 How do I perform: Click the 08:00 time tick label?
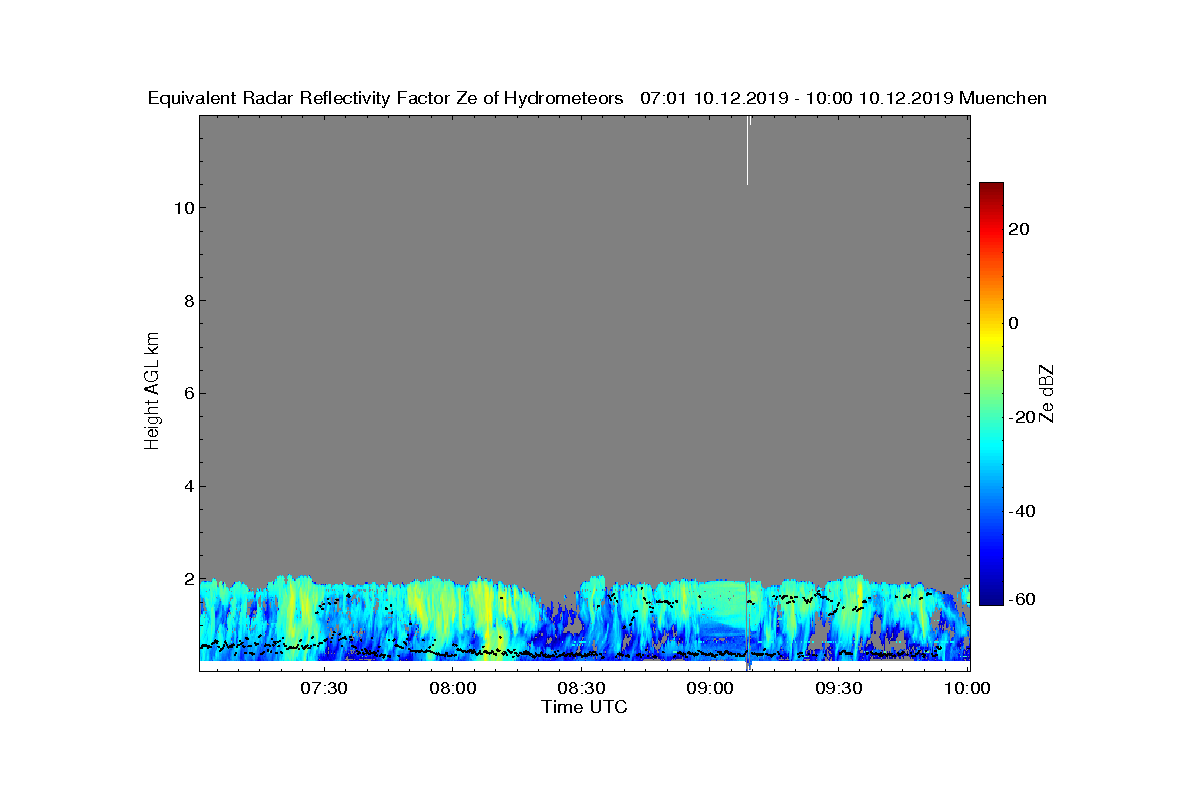(x=453, y=688)
